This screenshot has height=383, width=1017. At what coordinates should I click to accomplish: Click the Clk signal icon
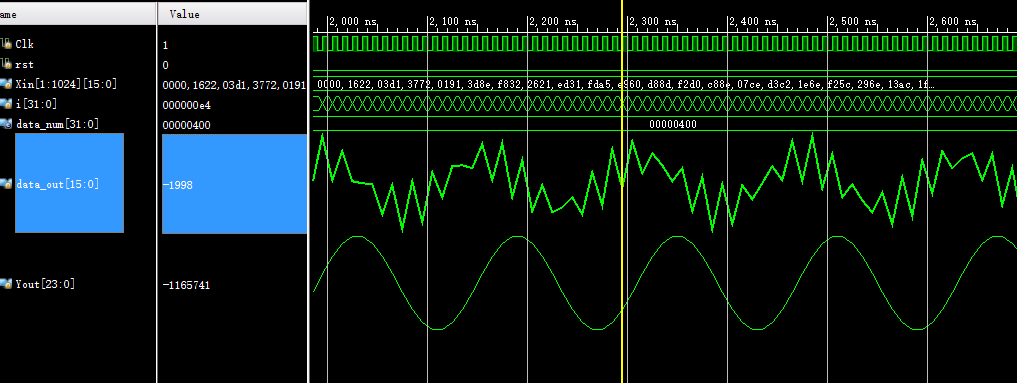(6, 44)
